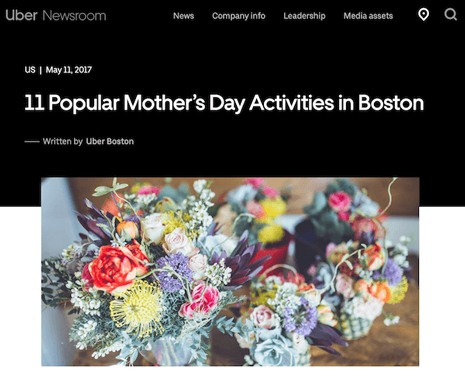Open the News menu item
Image resolution: width=465 pixels, height=386 pixels.
click(x=183, y=16)
